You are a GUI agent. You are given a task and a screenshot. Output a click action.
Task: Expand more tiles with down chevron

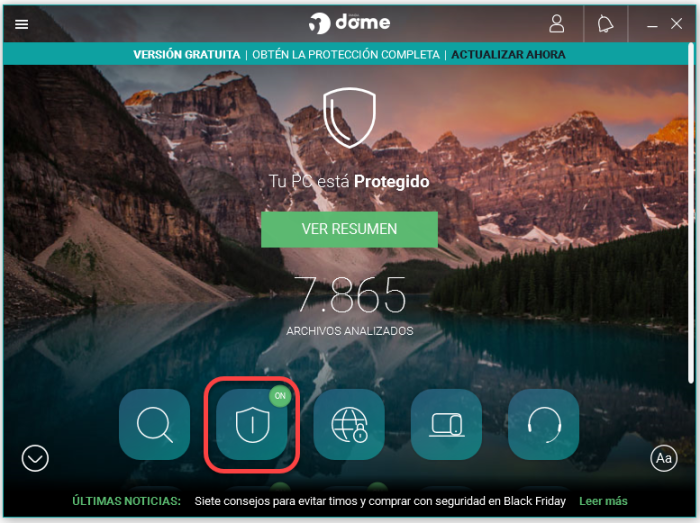[x=35, y=458]
